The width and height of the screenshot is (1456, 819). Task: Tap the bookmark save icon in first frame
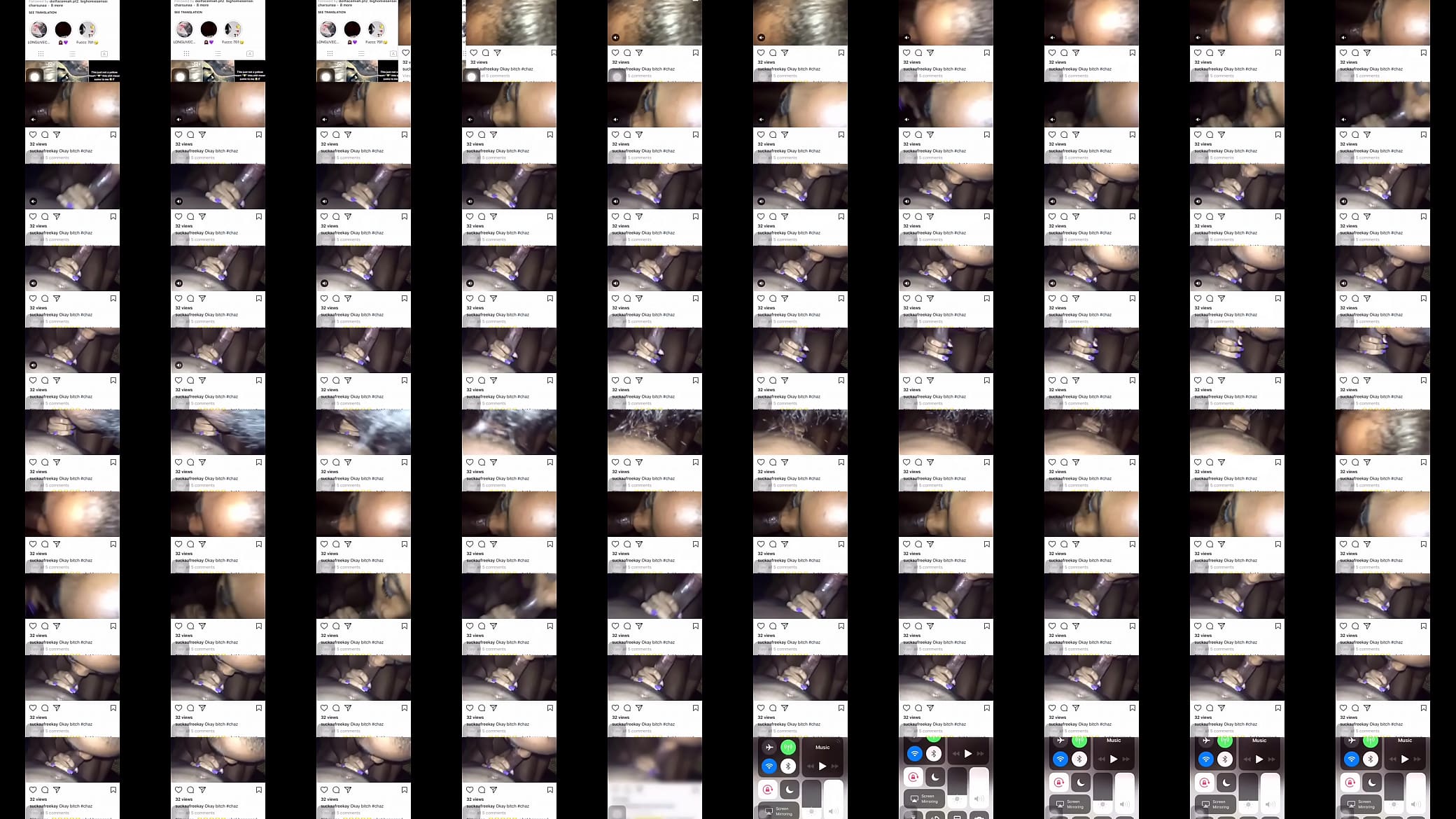(113, 134)
